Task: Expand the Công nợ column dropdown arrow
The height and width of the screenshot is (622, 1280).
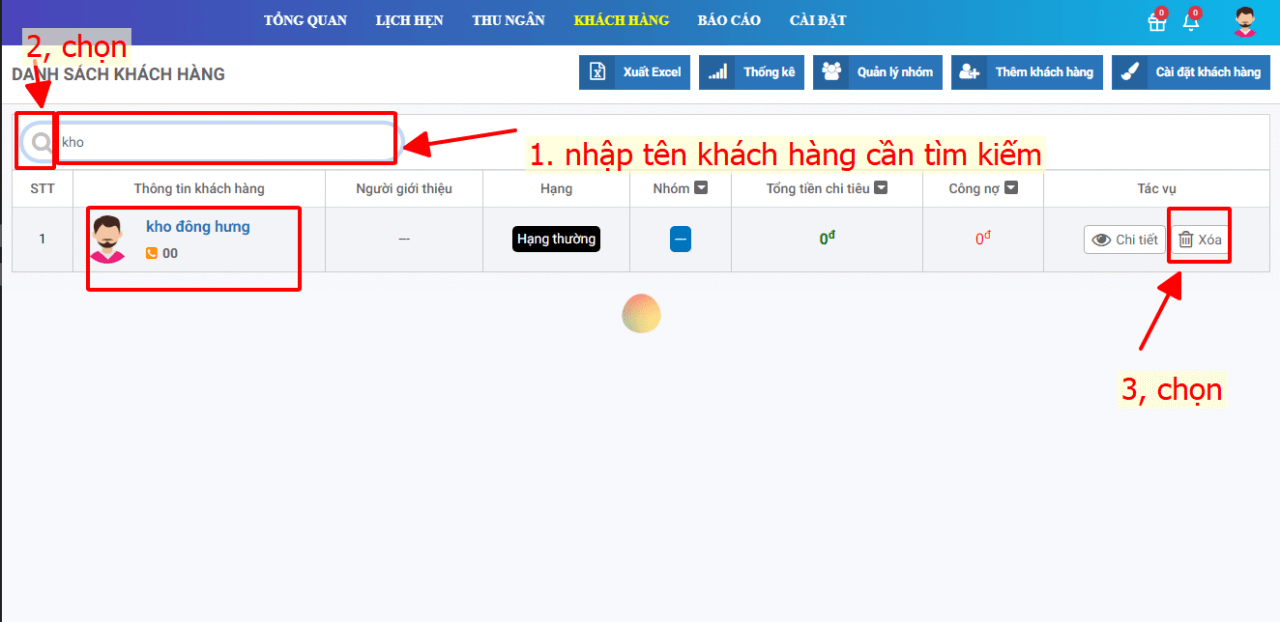Action: (1011, 188)
